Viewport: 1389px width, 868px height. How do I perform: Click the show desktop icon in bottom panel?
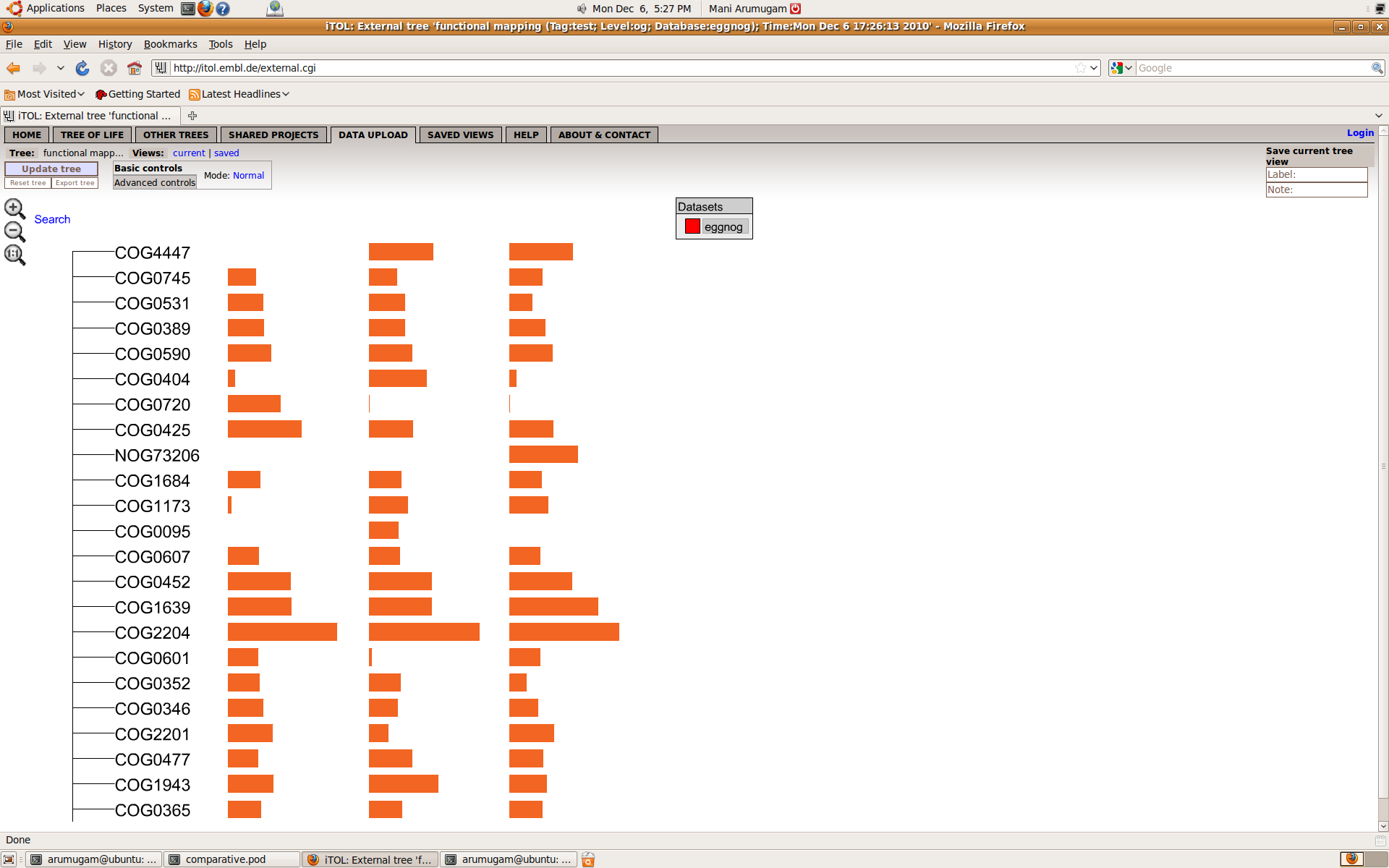9,859
